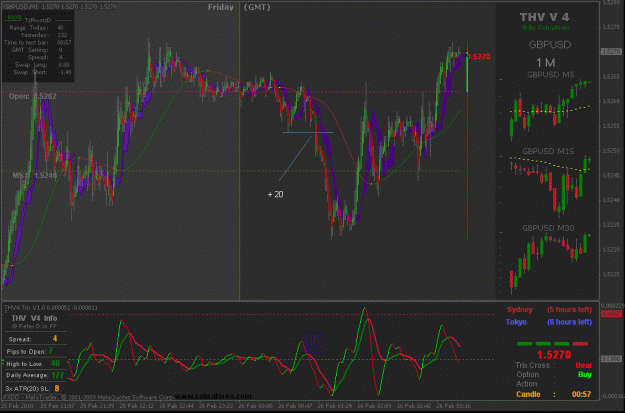Screen dimensions: 625x413
Task: Click the 'Spread:' row in THV V4 Info
Action: [33, 339]
